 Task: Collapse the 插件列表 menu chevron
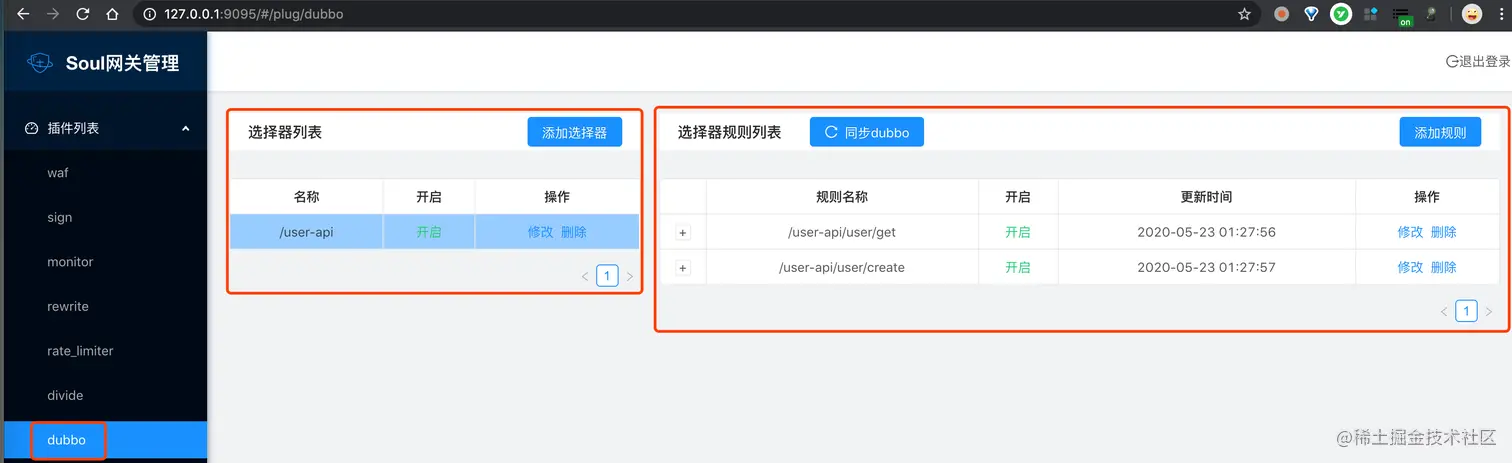click(185, 128)
